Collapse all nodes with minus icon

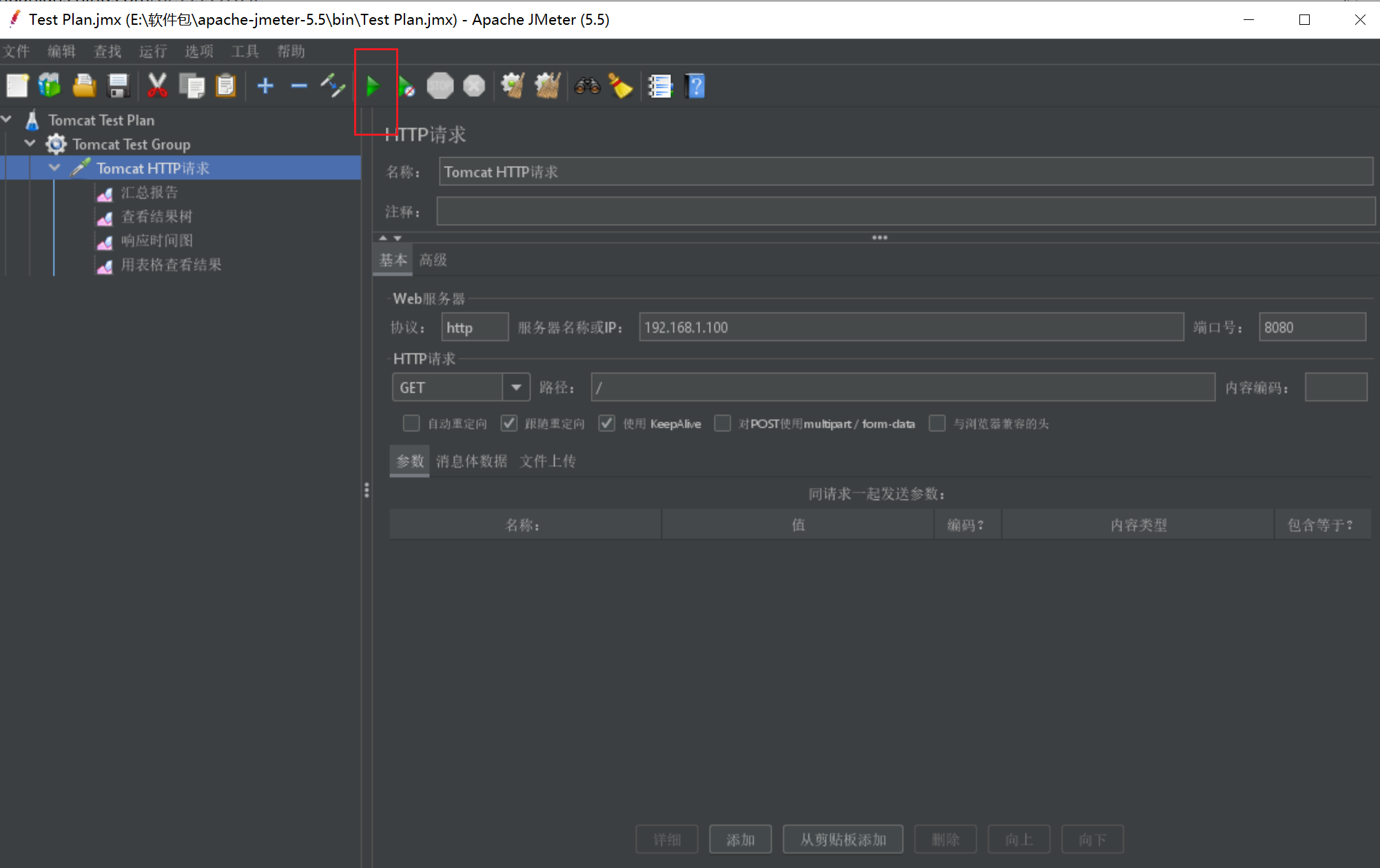[x=299, y=86]
